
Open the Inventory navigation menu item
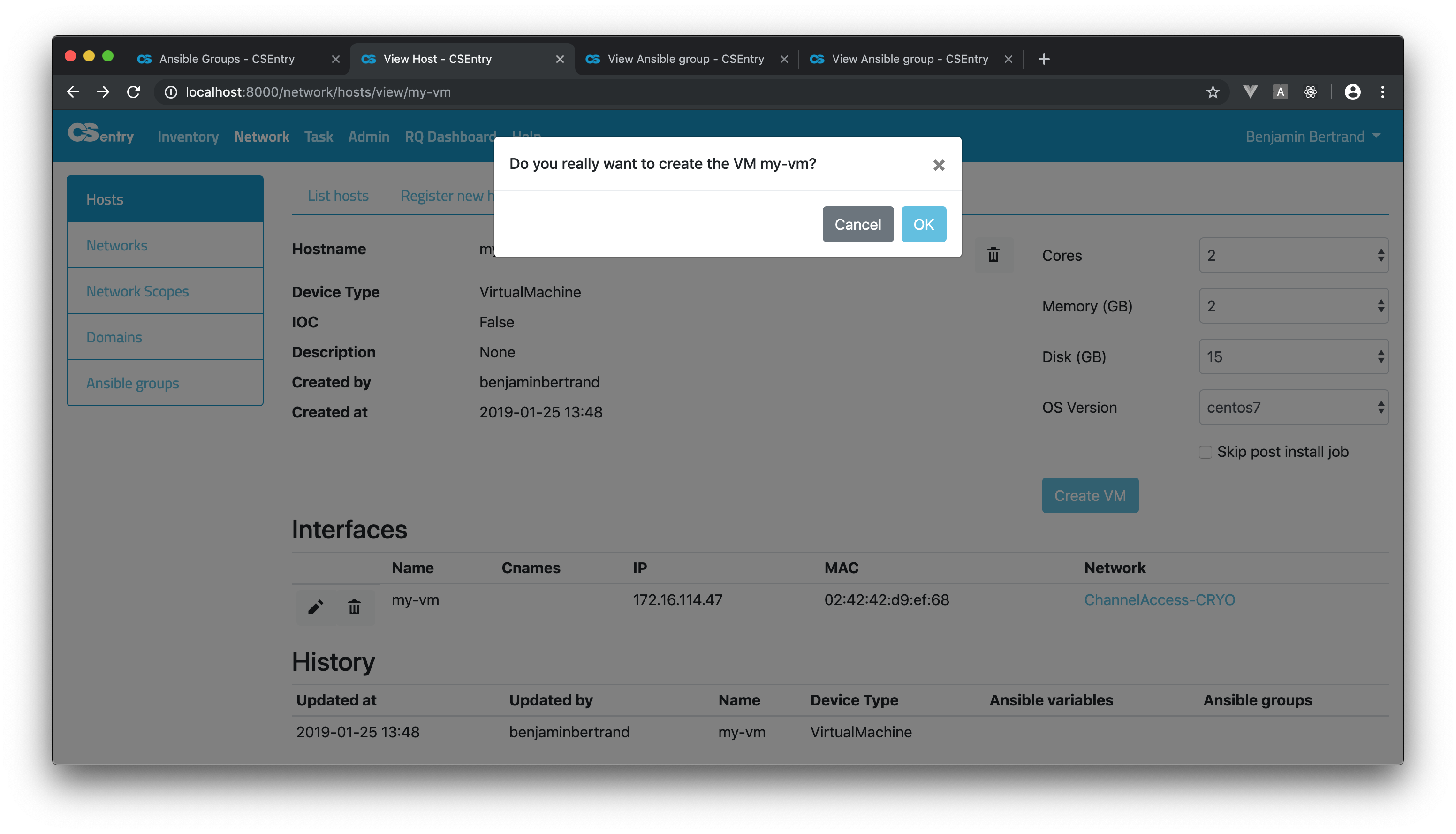pos(188,136)
